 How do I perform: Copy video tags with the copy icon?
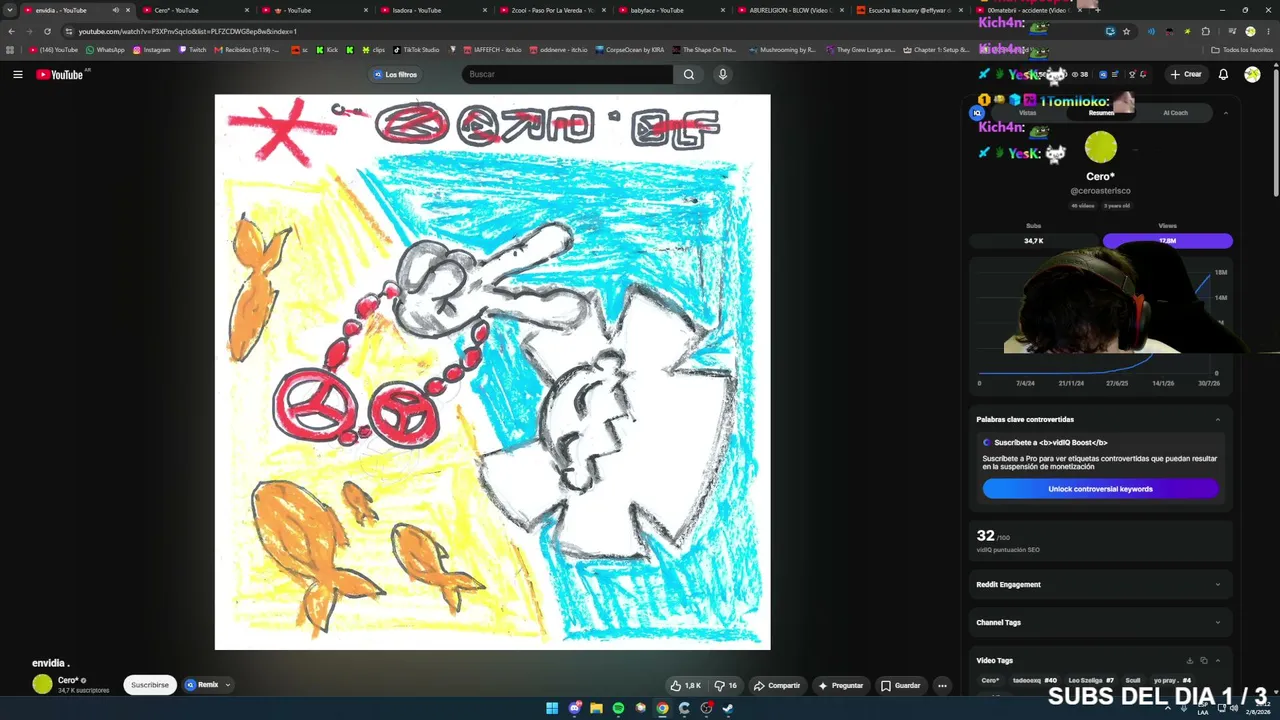pos(1203,661)
